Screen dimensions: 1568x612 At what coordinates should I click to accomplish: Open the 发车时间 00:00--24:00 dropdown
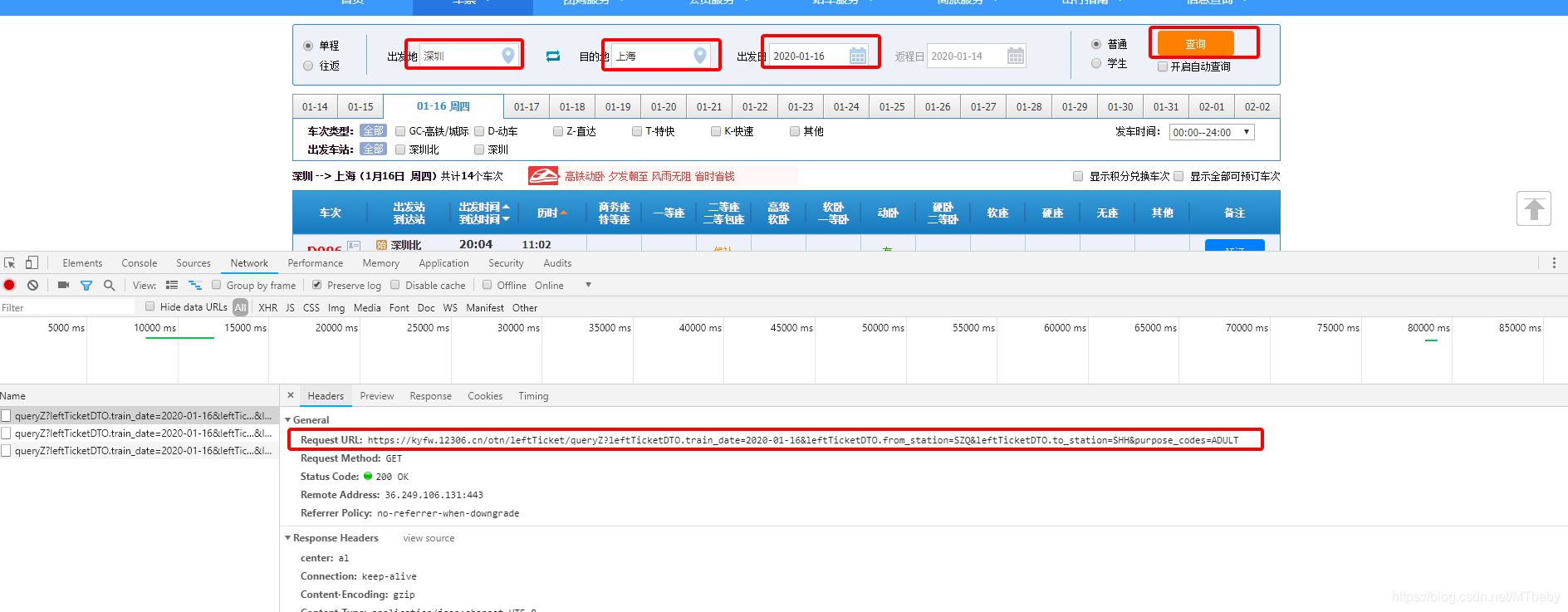[1212, 132]
